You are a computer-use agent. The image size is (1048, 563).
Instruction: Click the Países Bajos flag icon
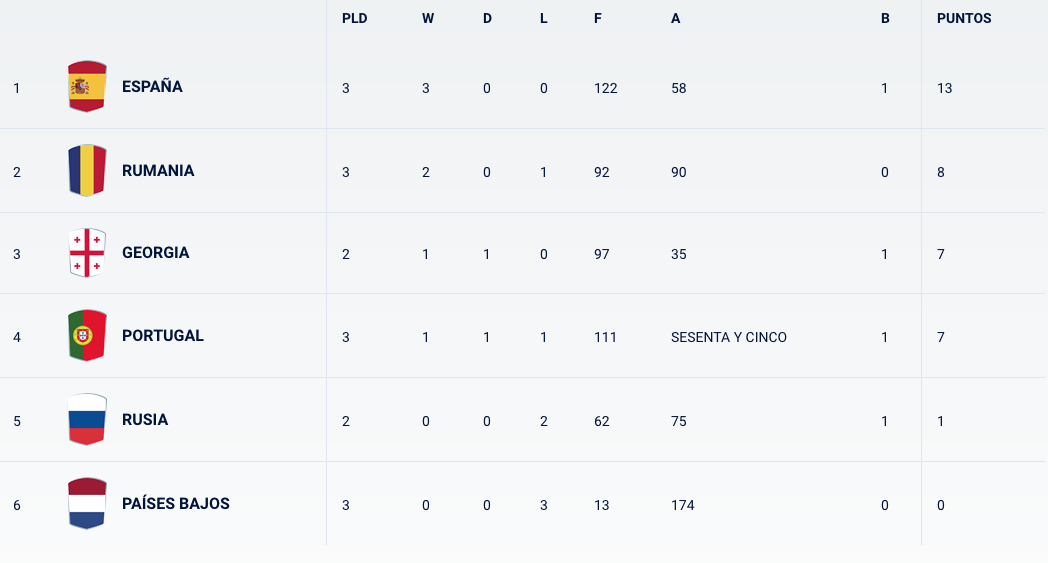[x=87, y=503]
